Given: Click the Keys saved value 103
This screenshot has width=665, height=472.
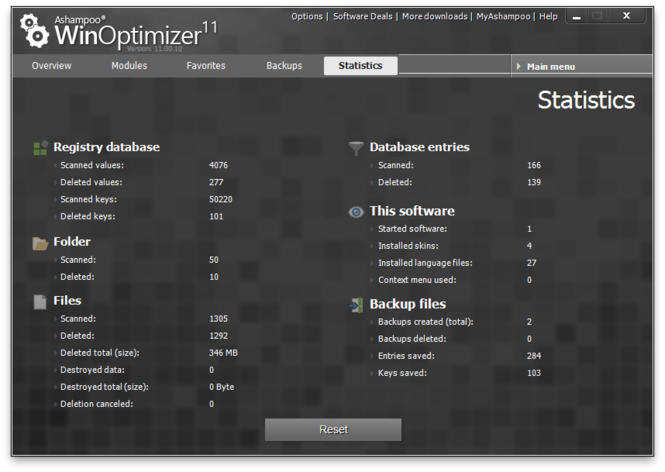Looking at the screenshot, I should 534,373.
